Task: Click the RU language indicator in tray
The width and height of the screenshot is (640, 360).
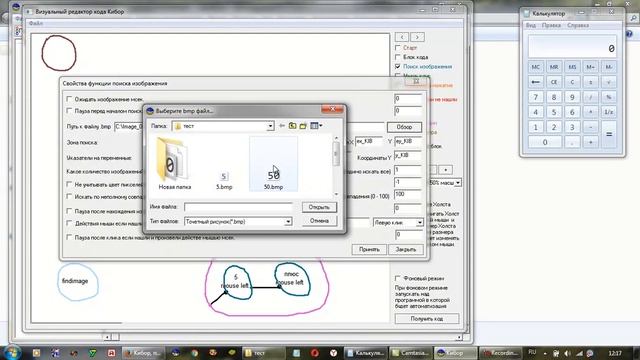Action: click(532, 353)
